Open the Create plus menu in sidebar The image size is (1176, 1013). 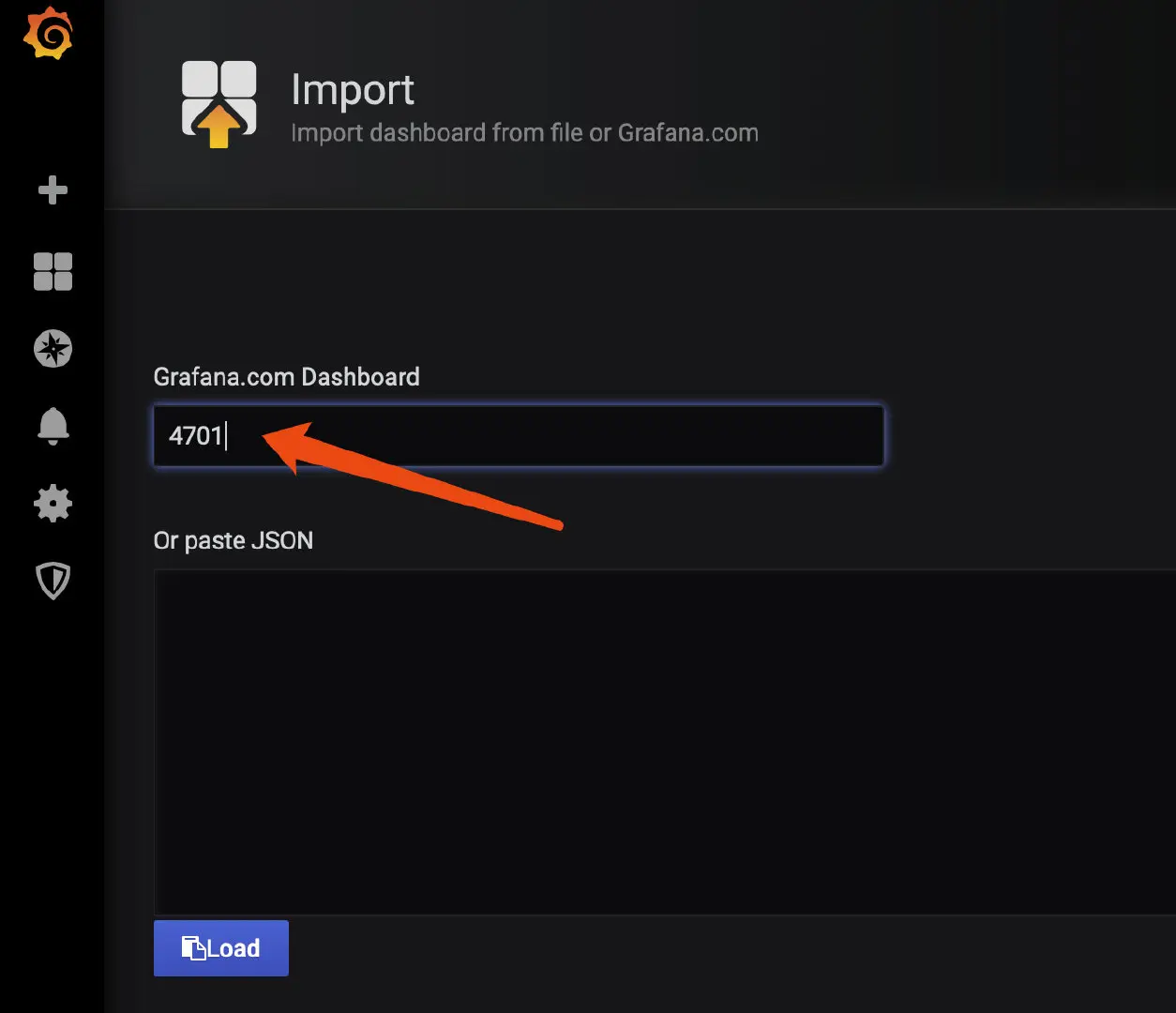(x=53, y=190)
